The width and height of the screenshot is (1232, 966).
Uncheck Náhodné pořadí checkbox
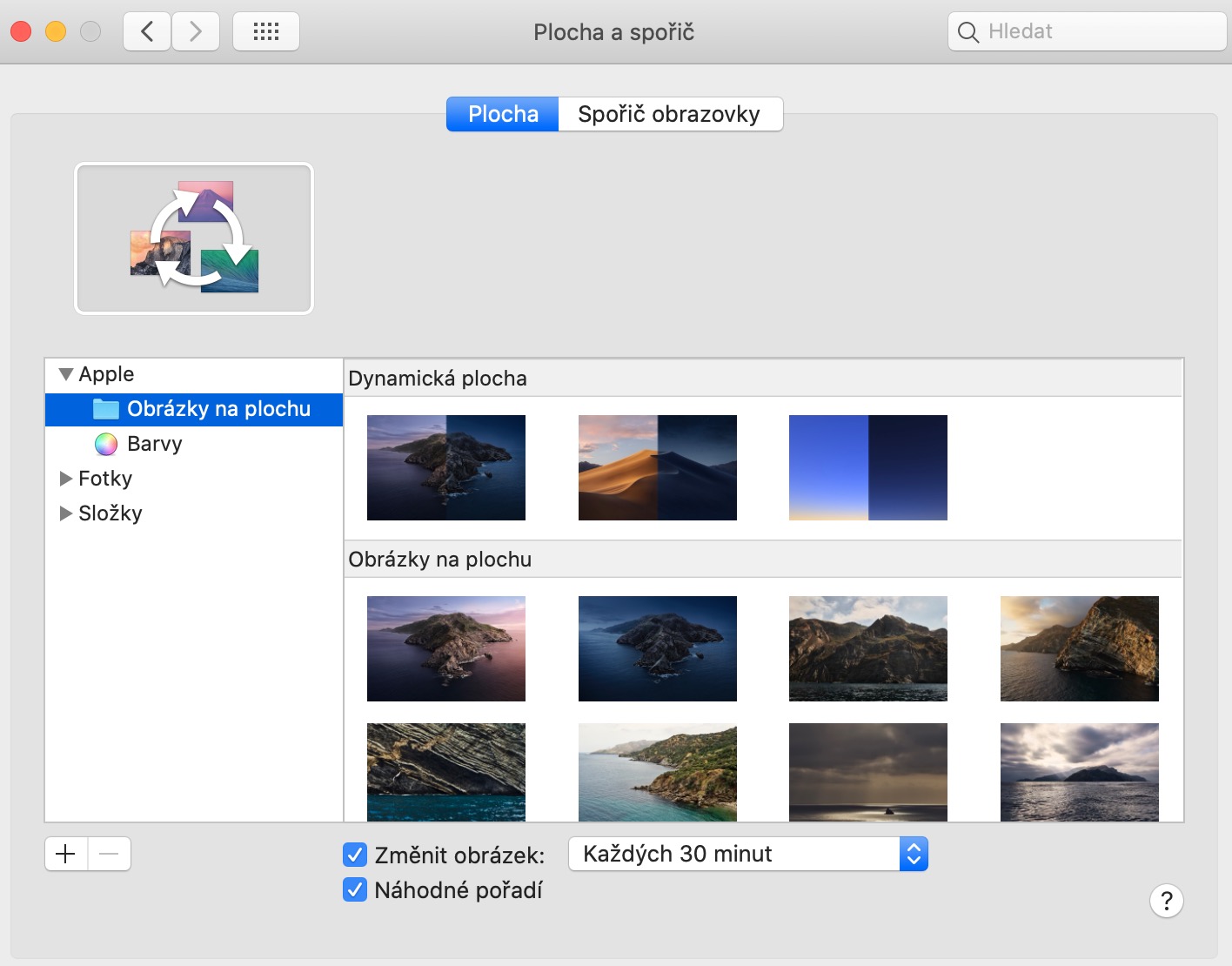tap(355, 889)
